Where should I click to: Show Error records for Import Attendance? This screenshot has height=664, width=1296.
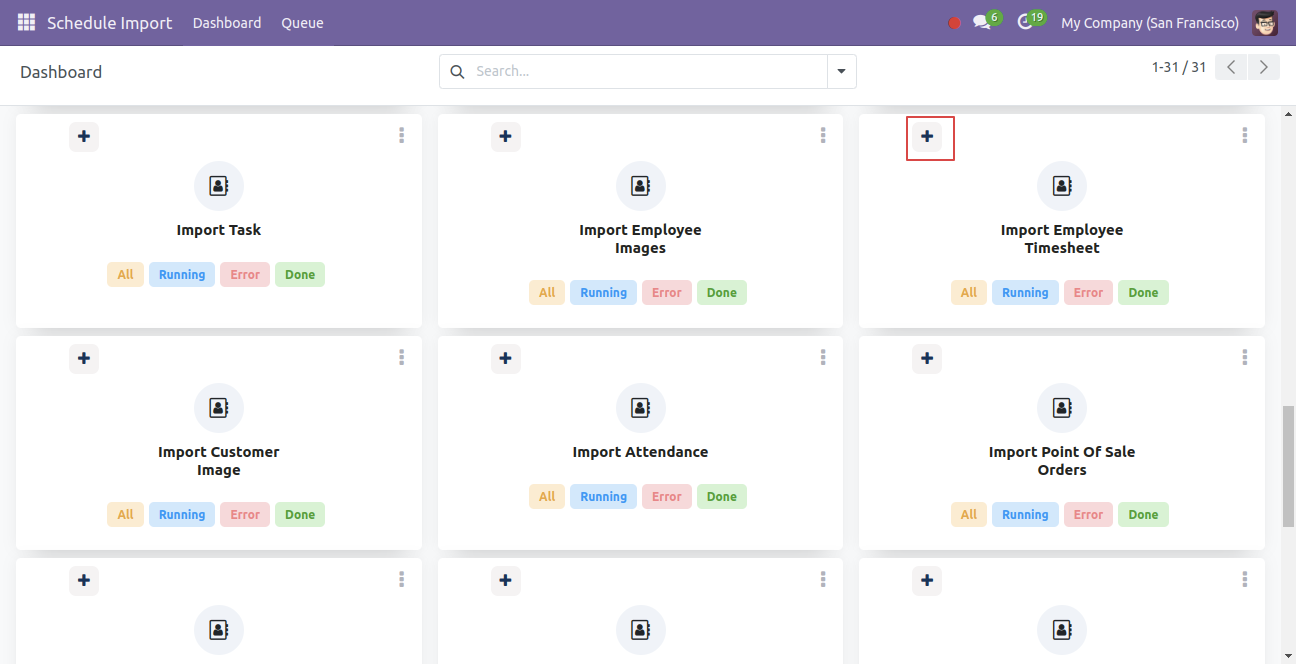[x=667, y=497]
